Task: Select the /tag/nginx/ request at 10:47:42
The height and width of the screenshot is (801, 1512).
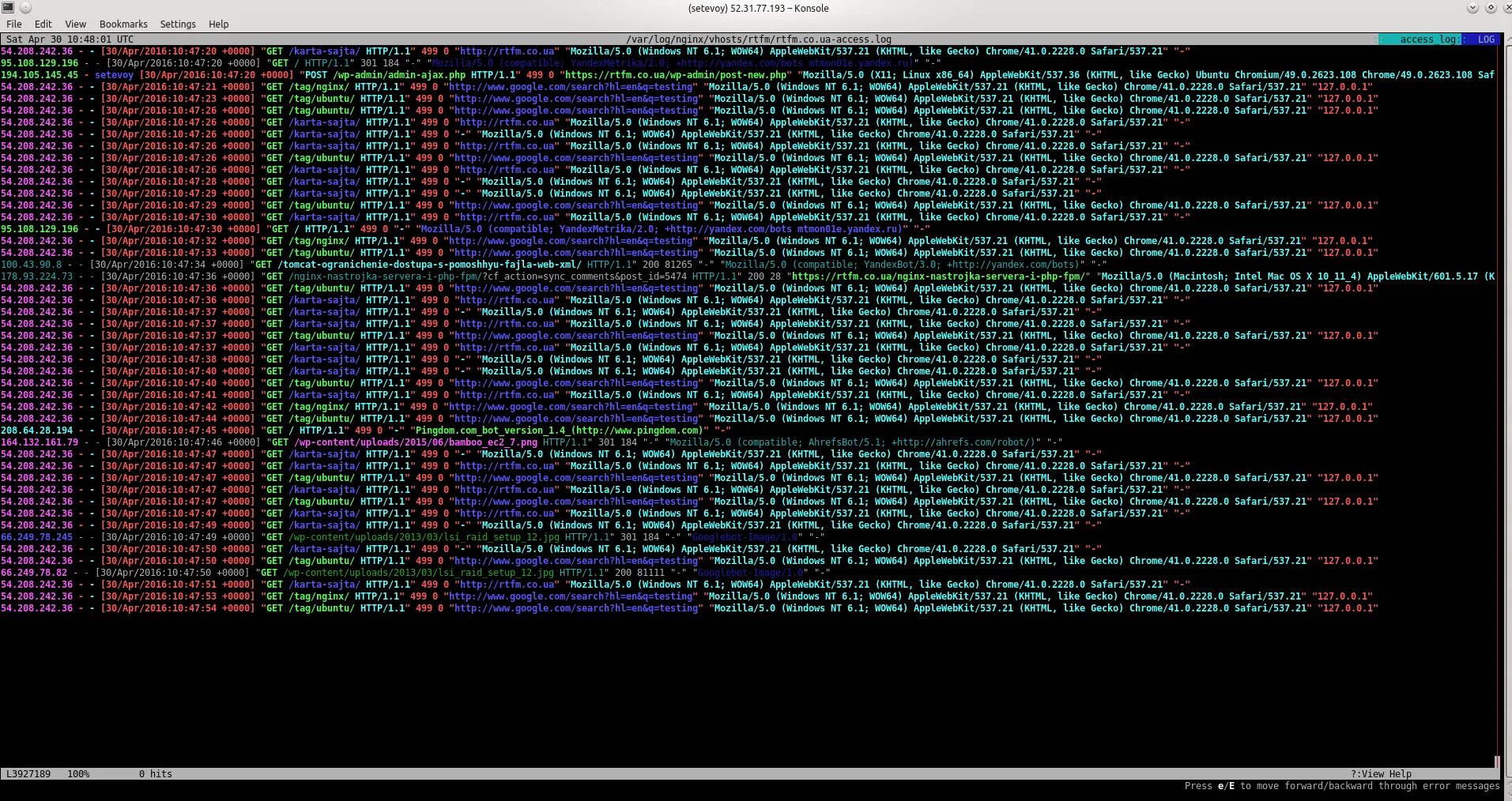Action: pyautogui.click(x=686, y=407)
